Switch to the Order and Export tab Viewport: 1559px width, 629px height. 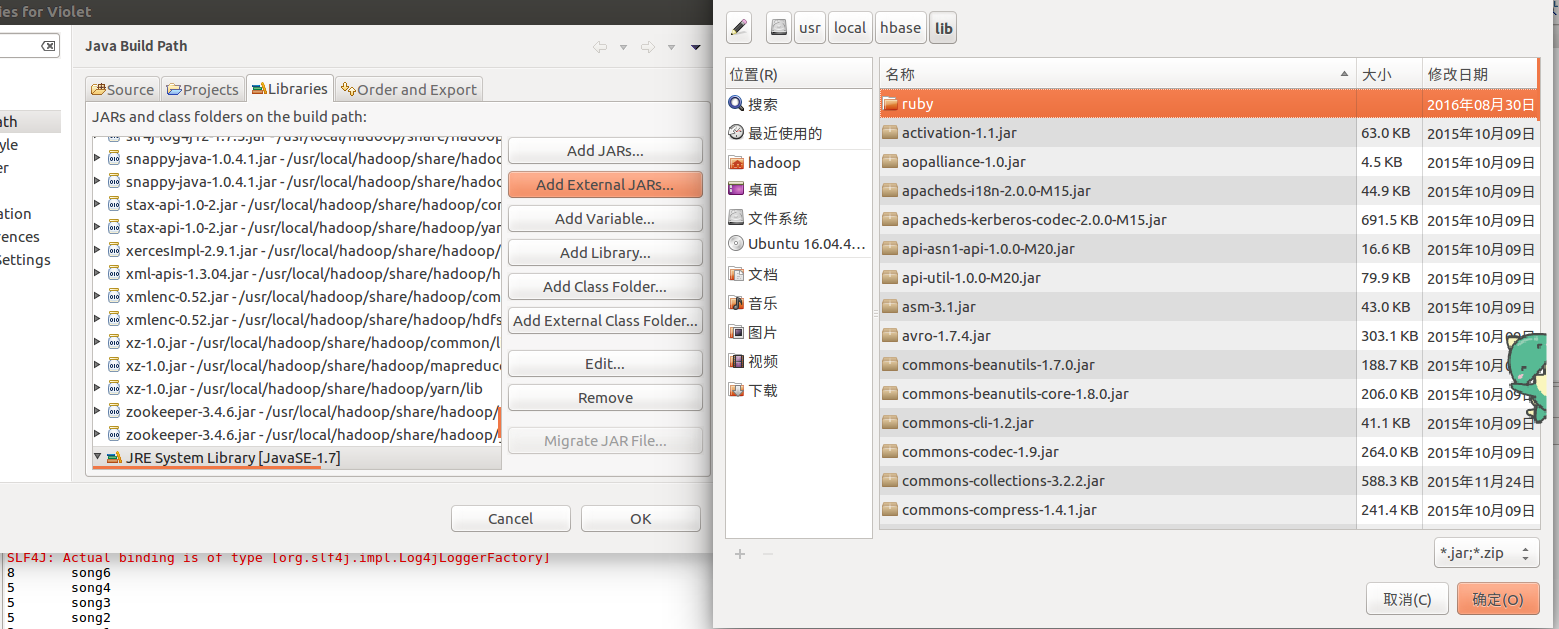(x=408, y=88)
